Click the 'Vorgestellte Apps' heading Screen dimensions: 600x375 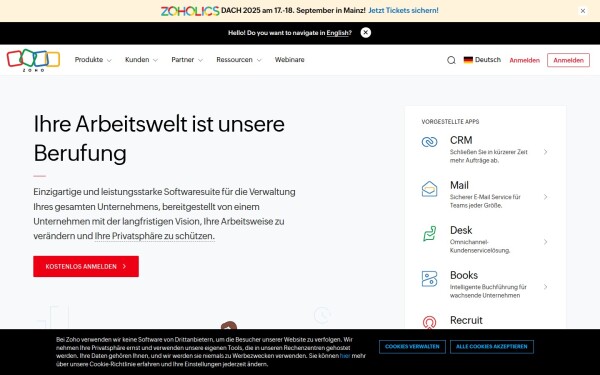tap(450, 122)
